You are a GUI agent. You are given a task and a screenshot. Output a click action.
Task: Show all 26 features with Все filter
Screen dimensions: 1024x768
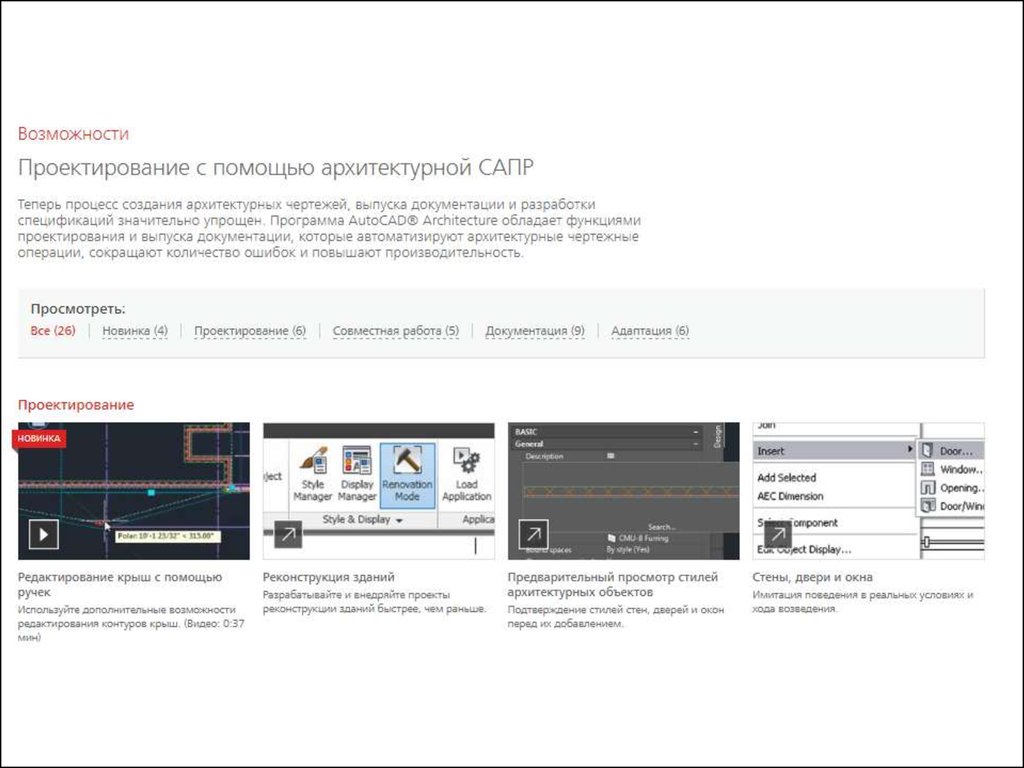pyautogui.click(x=53, y=330)
